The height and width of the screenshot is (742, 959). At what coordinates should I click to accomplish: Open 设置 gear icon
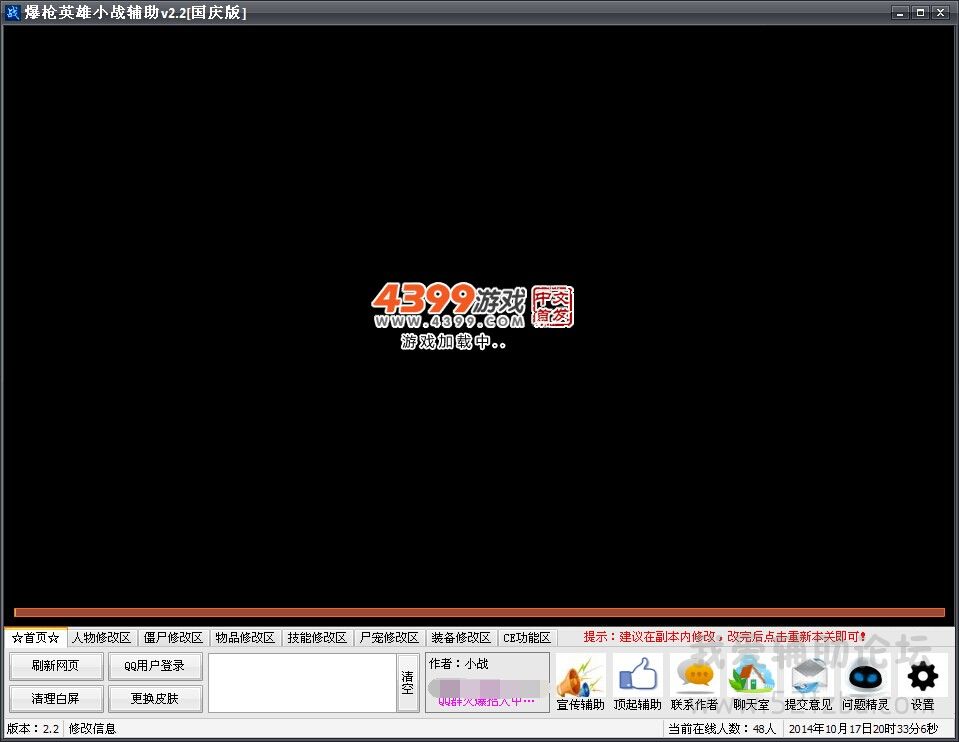coord(922,681)
